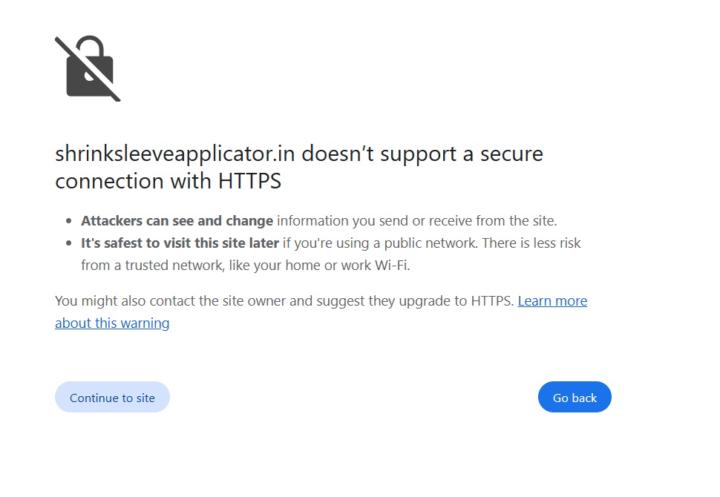Select the 'Attackers can see and change' bold text
Viewport: 720px width, 497px height.
pyautogui.click(x=176, y=220)
